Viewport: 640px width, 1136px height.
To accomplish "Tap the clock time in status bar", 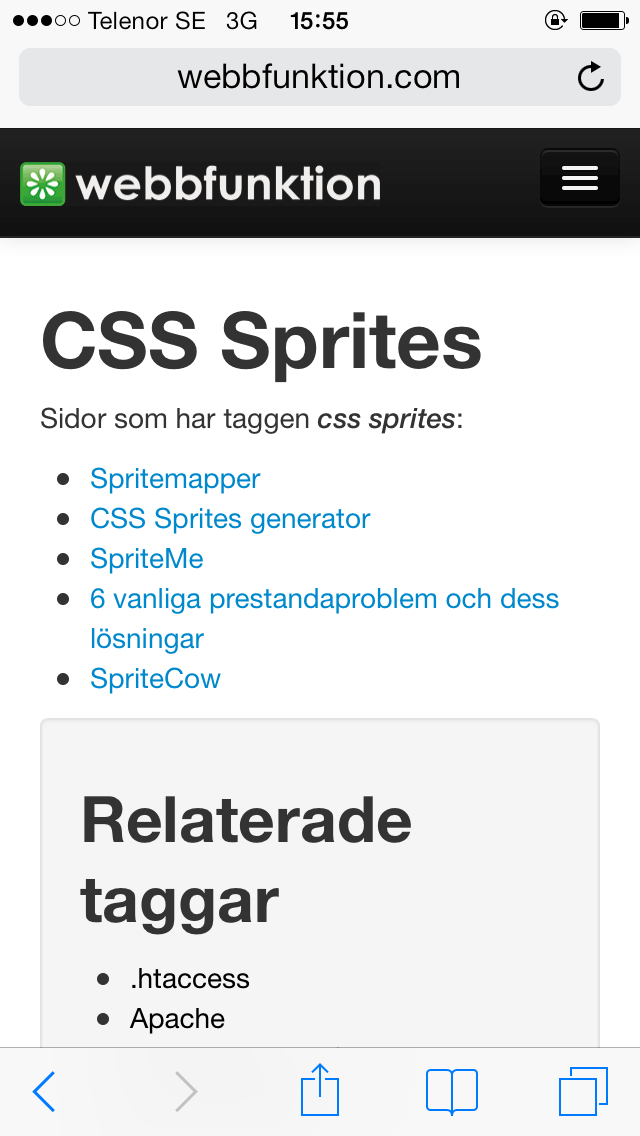I will tap(319, 20).
